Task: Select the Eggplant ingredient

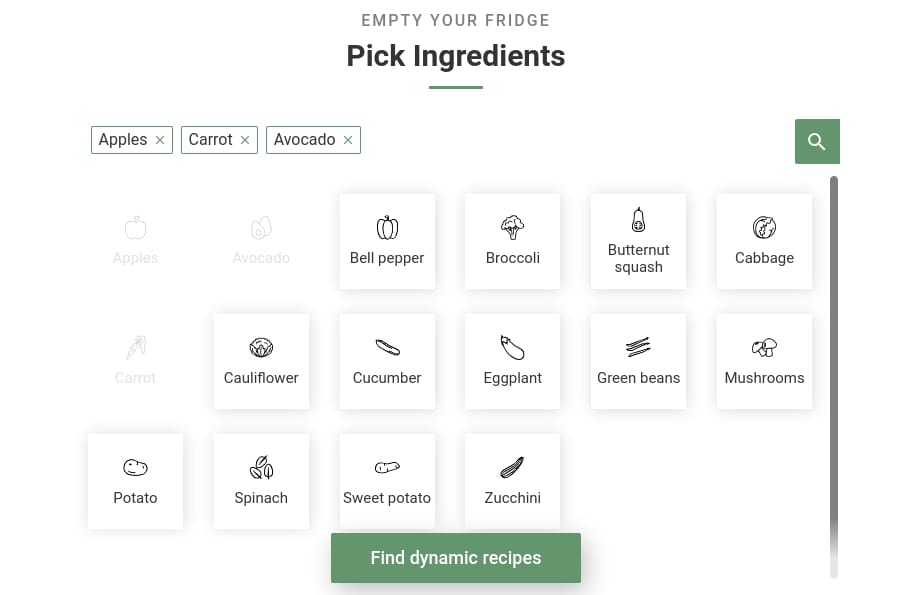Action: tap(512, 360)
